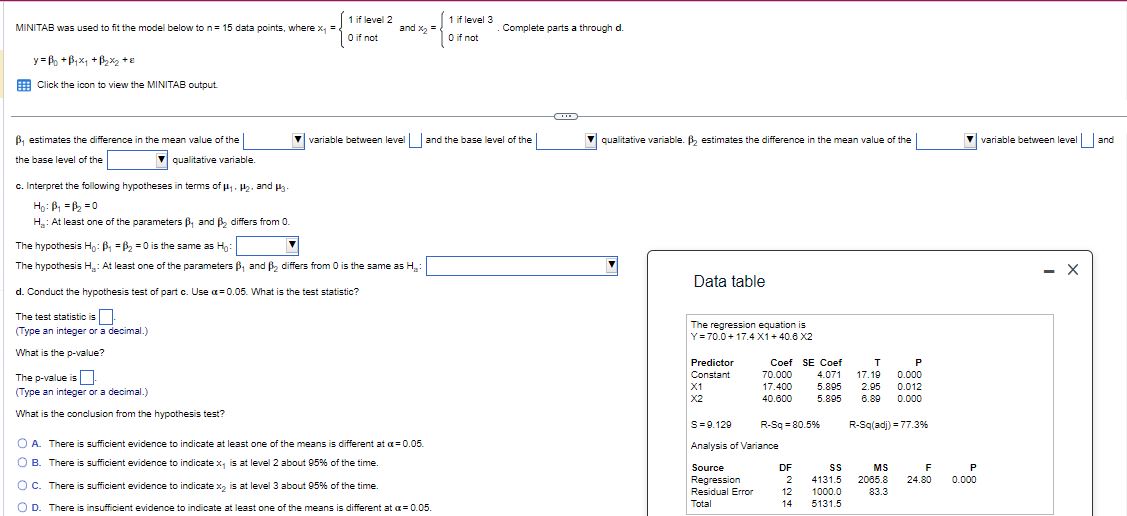Click the level number box for β2 before 'and'
Viewport: 1127px width, 516px height.
(1087, 140)
